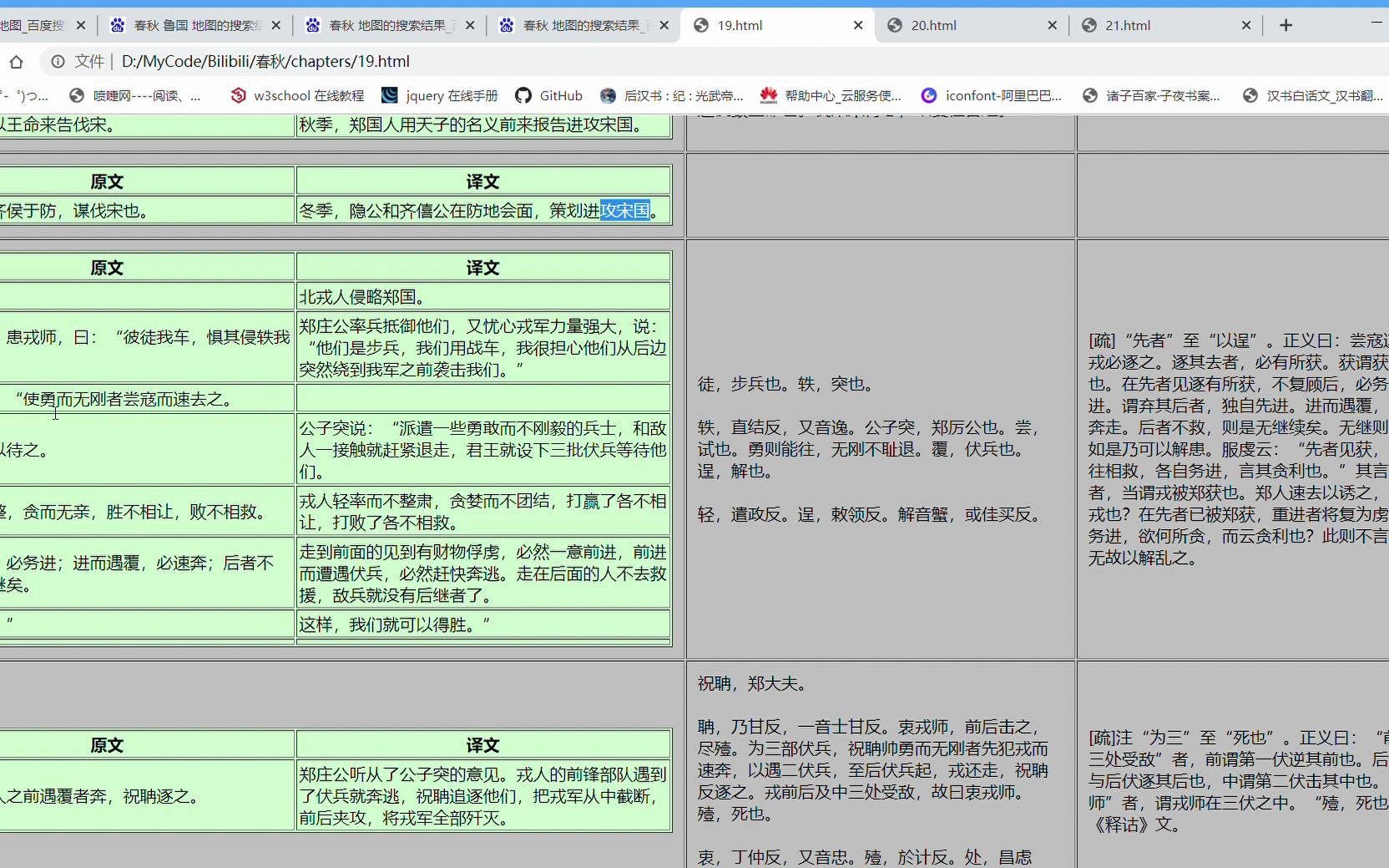The width and height of the screenshot is (1389, 868).
Task: Close the 春秋 鲁国 地图 tab
Action: pos(276,25)
